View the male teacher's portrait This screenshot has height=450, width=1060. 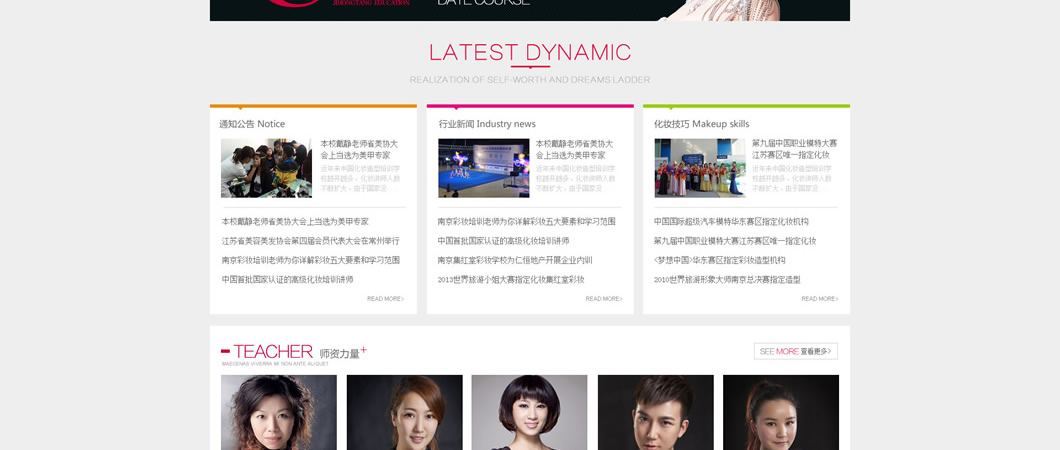click(655, 412)
